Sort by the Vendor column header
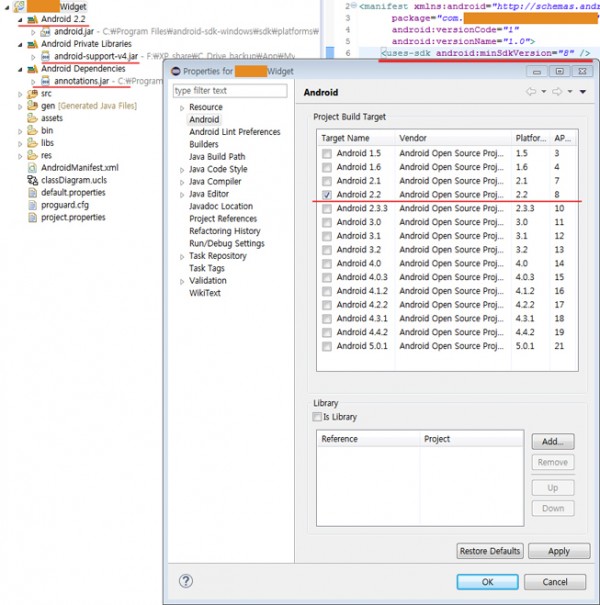 point(453,138)
